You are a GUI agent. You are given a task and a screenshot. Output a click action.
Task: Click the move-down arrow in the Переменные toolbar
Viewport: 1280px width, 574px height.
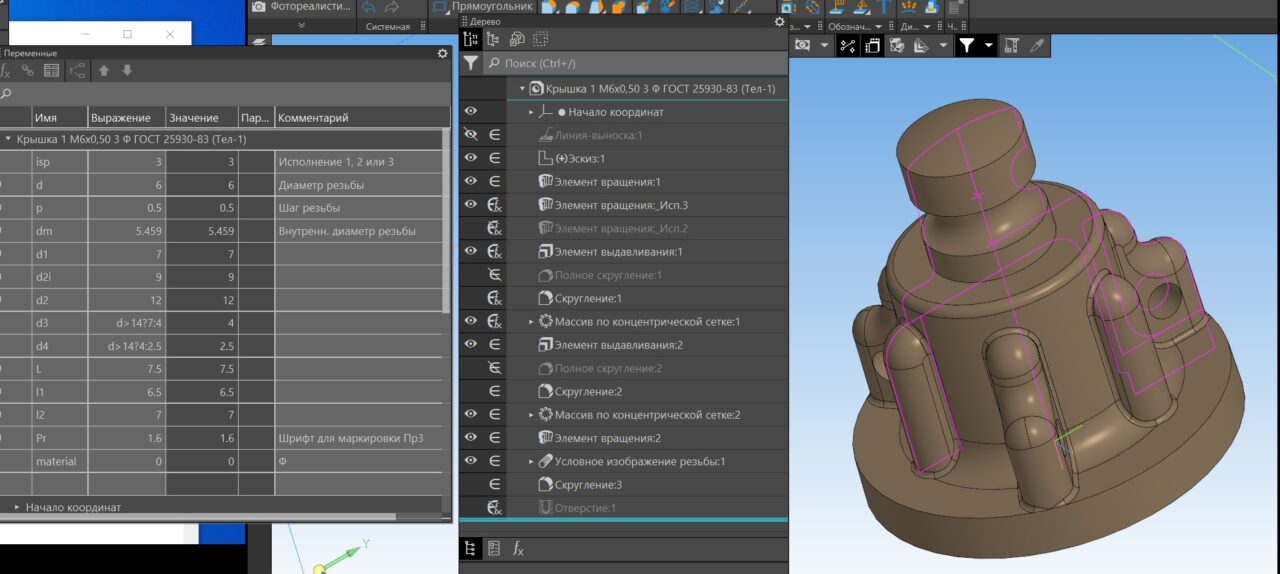[127, 71]
